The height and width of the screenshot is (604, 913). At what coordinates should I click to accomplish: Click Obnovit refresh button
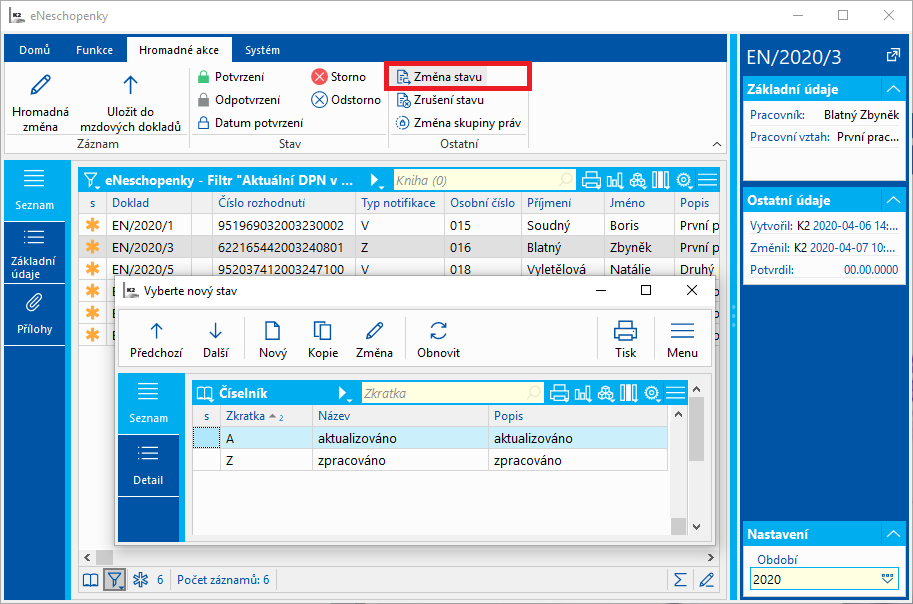click(x=438, y=340)
